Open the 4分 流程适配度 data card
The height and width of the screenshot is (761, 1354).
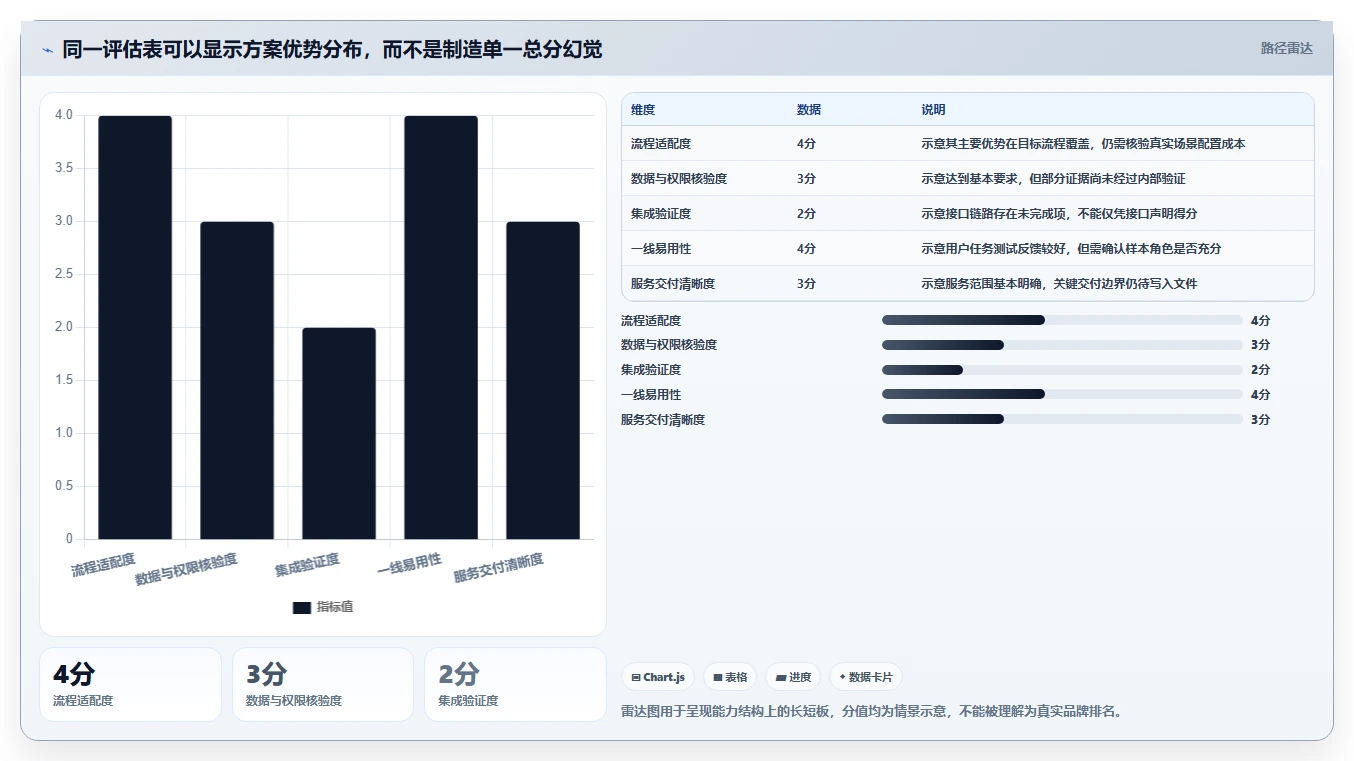(x=130, y=684)
